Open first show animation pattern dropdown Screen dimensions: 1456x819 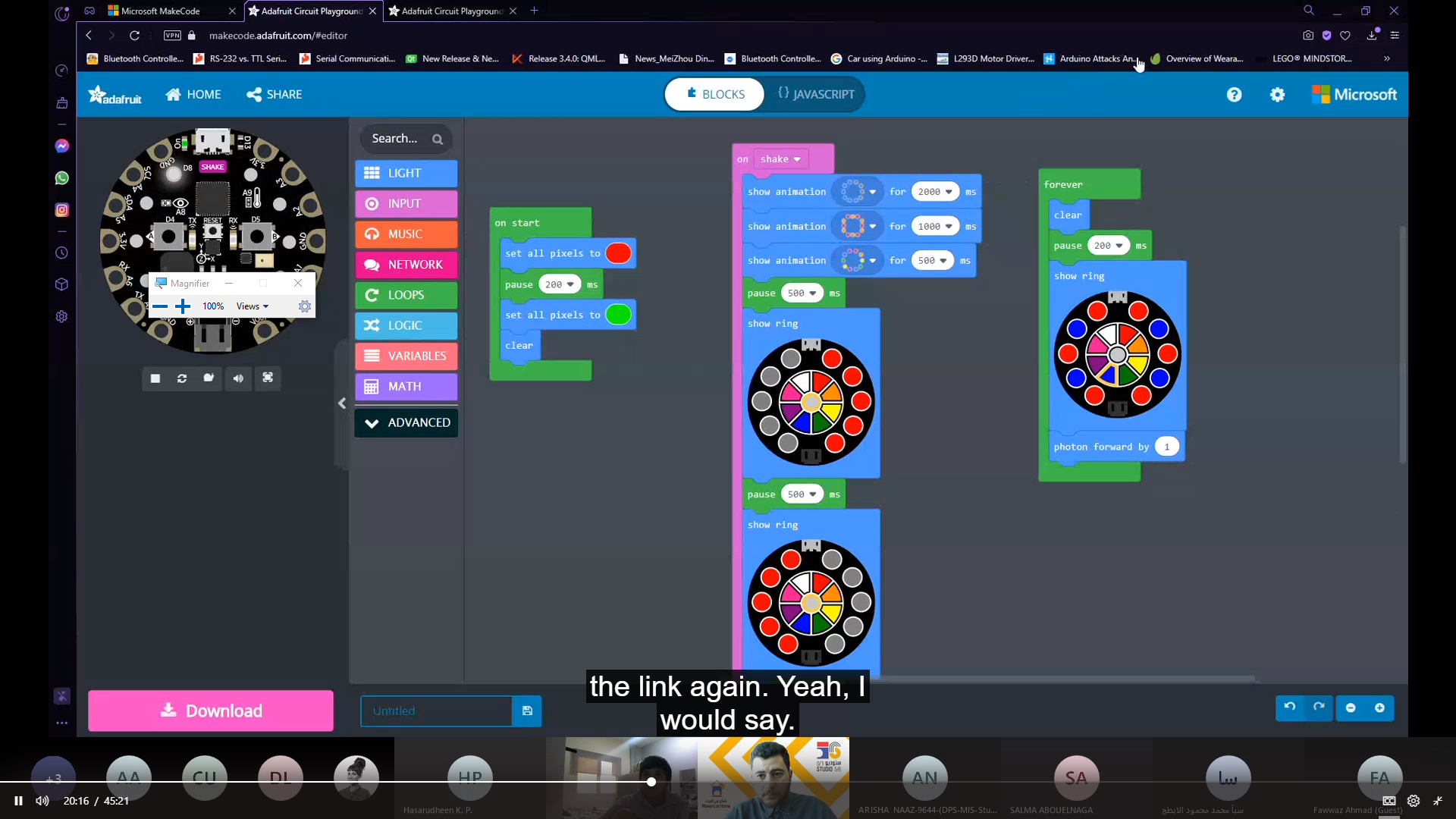(x=858, y=192)
